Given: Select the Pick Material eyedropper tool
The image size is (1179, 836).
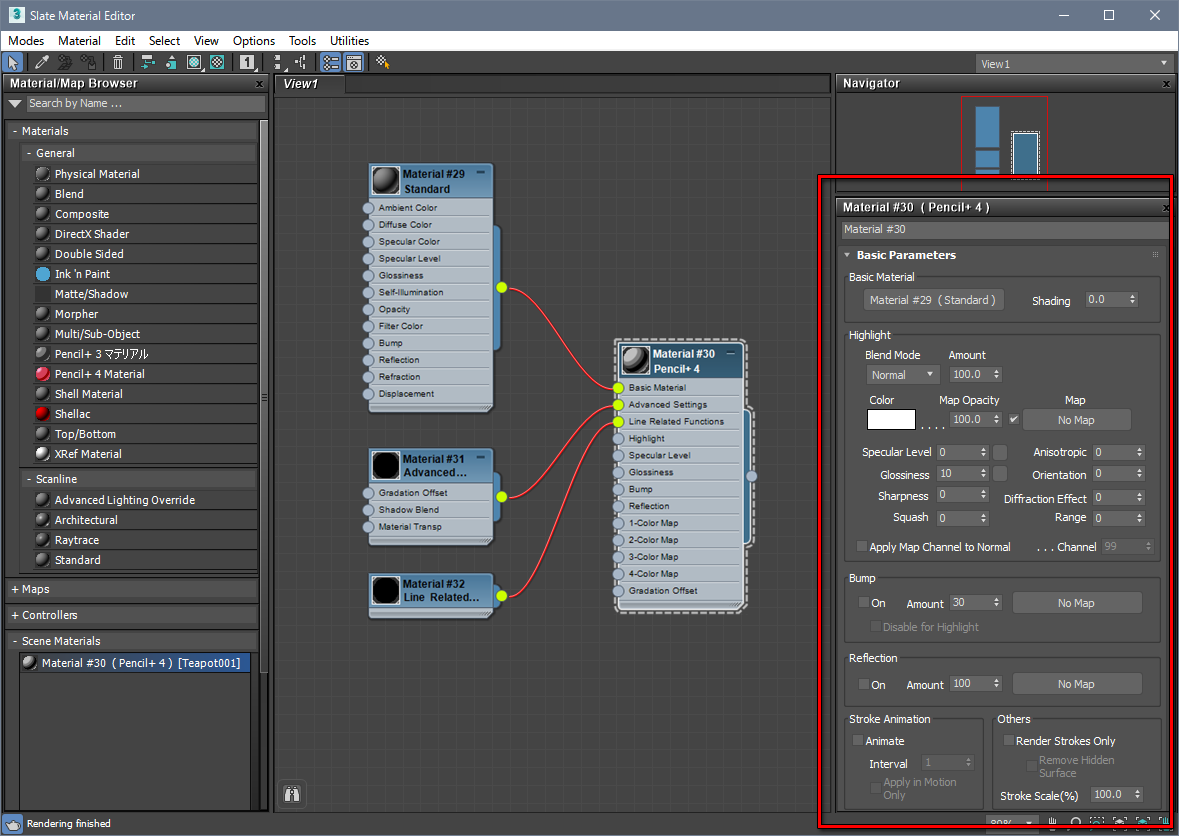Looking at the screenshot, I should [42, 62].
